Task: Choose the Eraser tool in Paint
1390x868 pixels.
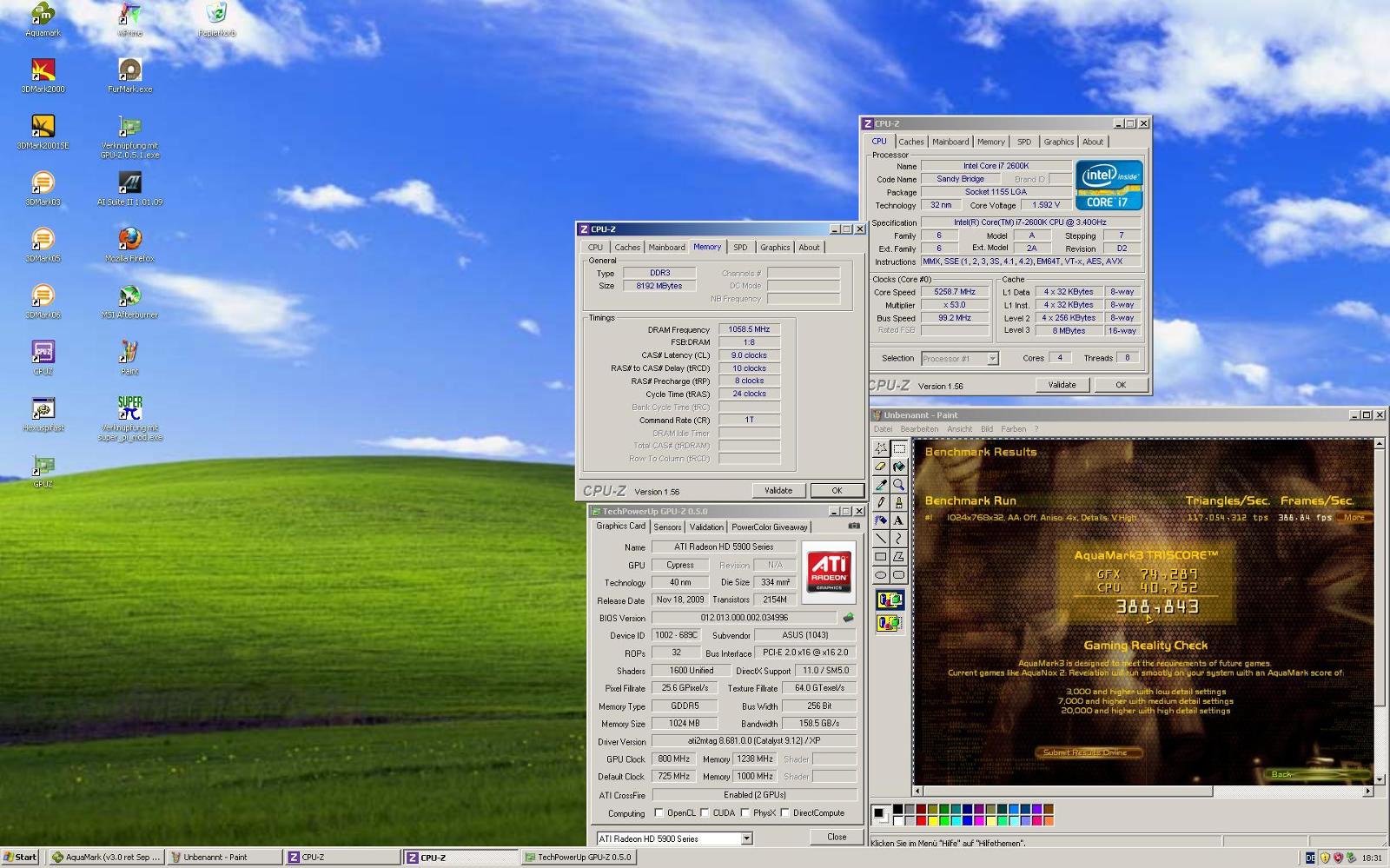Action: tap(880, 467)
